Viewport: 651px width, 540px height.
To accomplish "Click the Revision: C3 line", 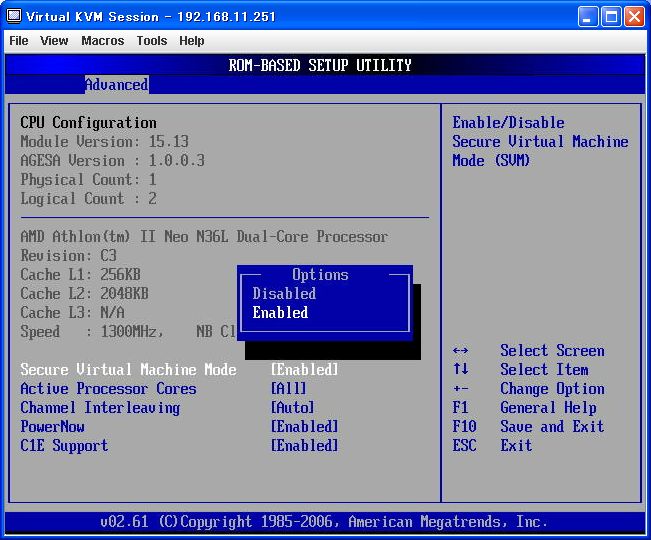I will click(69, 256).
